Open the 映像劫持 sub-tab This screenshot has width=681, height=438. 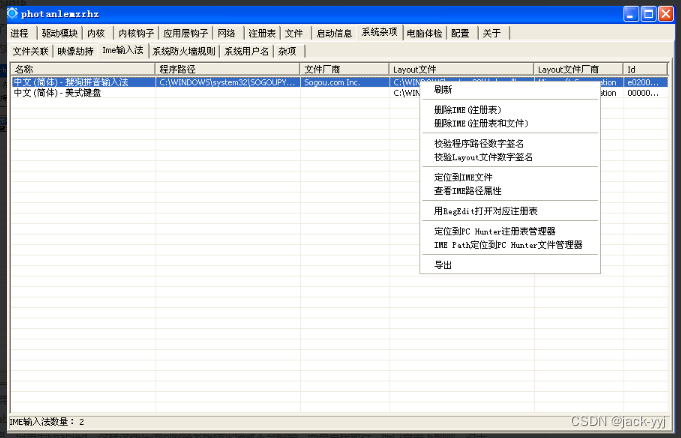tap(76, 51)
